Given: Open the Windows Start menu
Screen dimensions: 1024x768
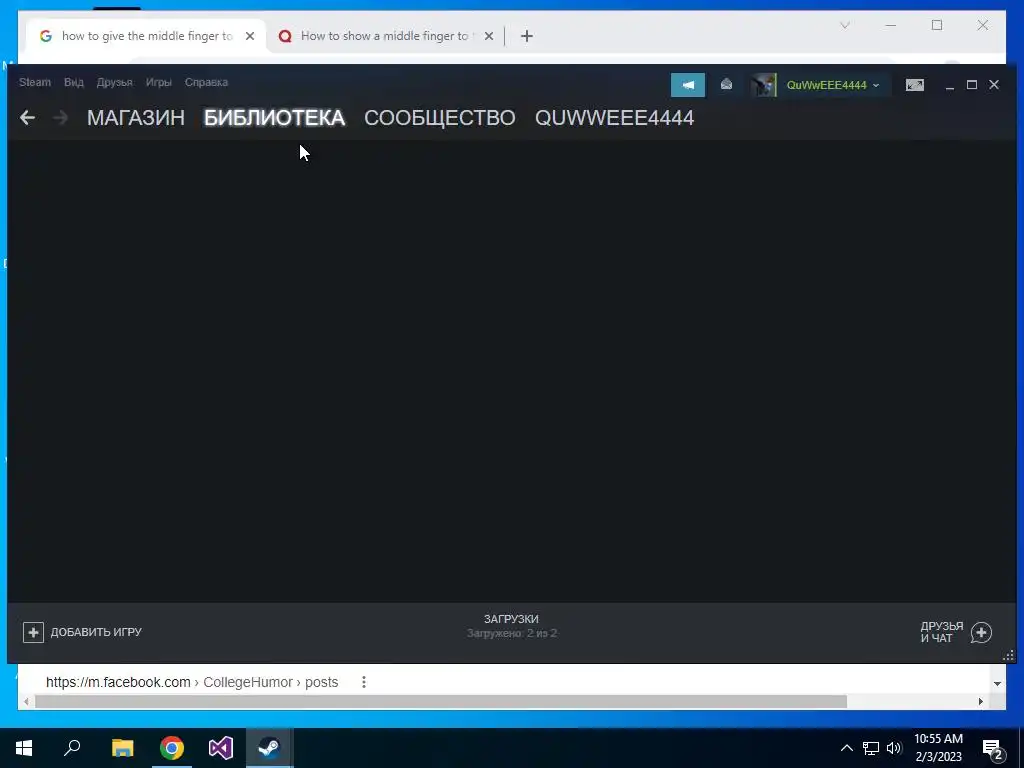Looking at the screenshot, I should click(24, 748).
